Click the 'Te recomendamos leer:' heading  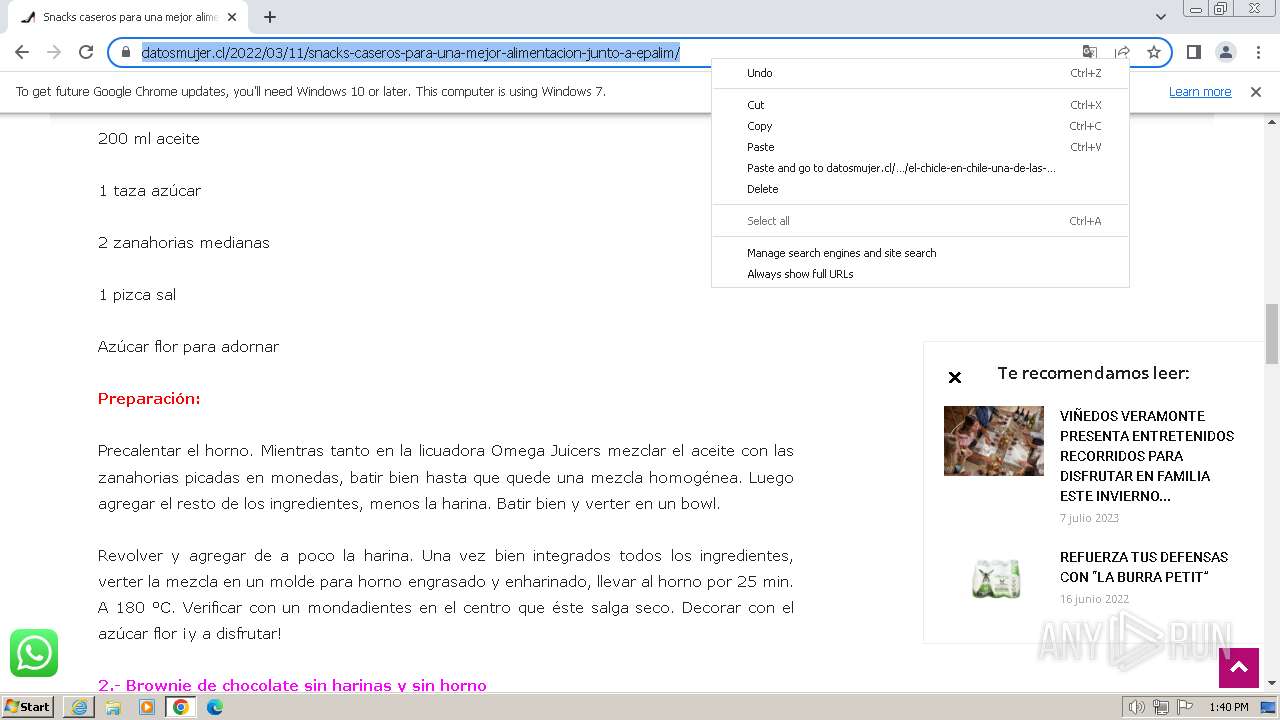(1093, 373)
